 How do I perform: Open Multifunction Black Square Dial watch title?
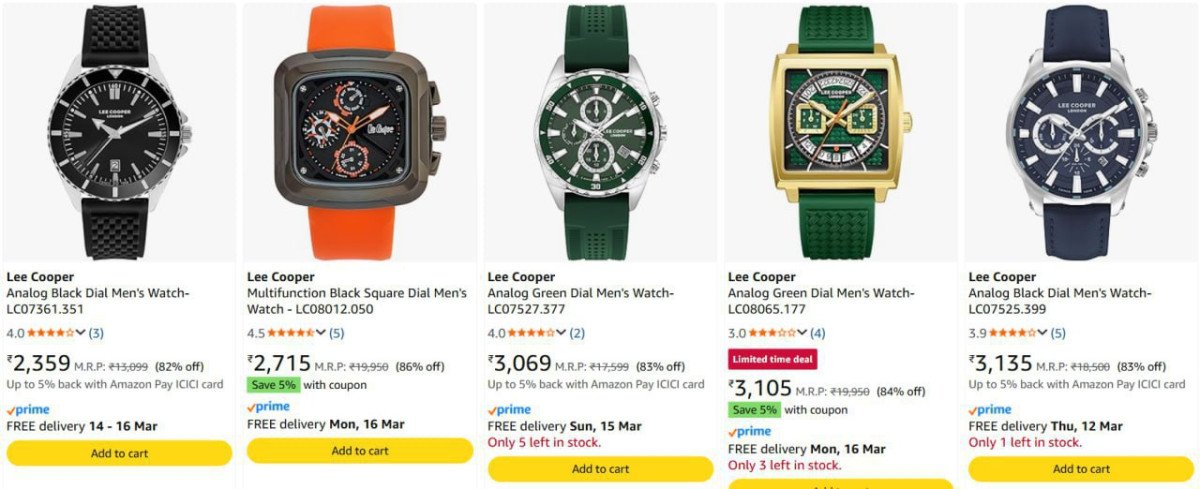[357, 301]
